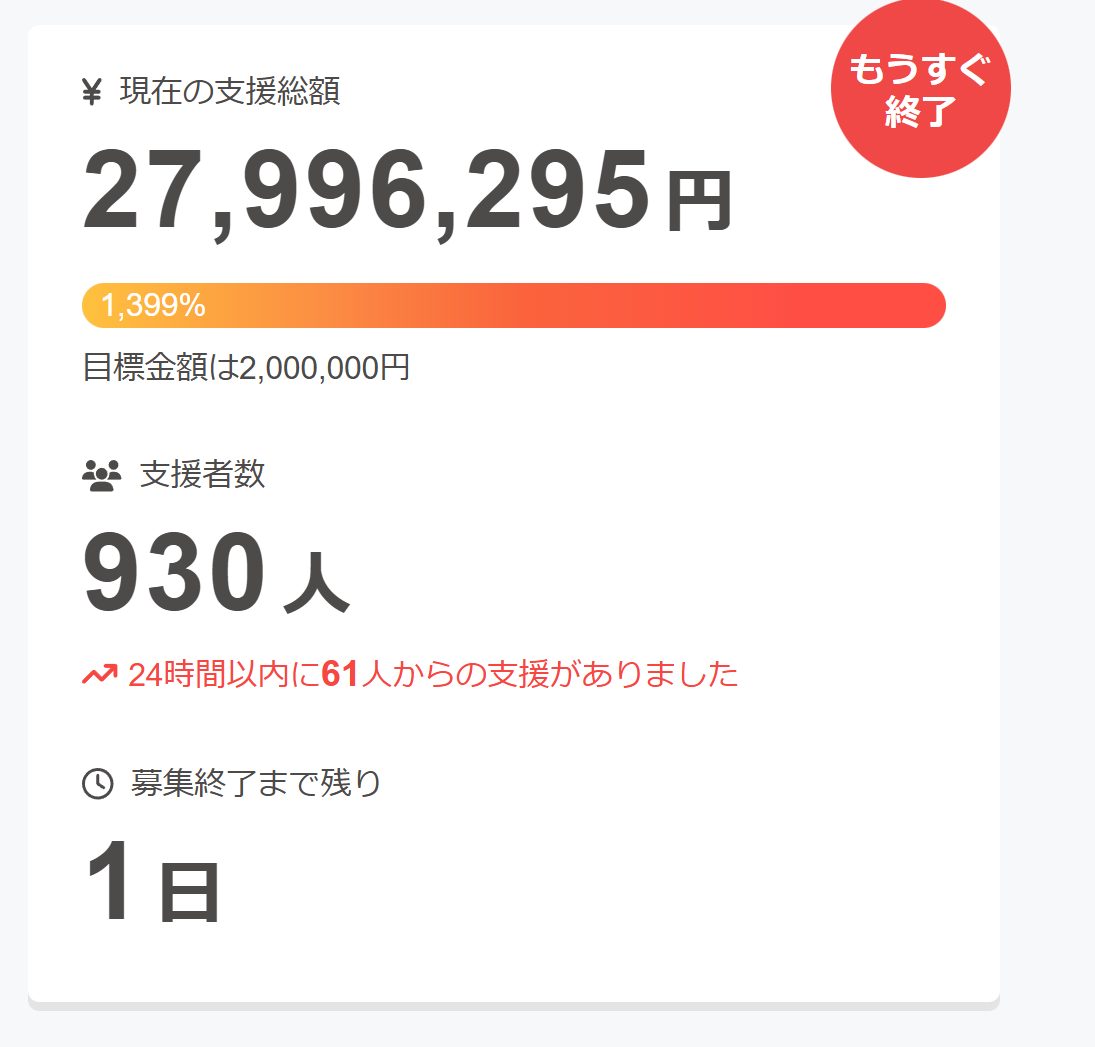
Task: Click the red upward trend arrow icon
Action: [99, 675]
